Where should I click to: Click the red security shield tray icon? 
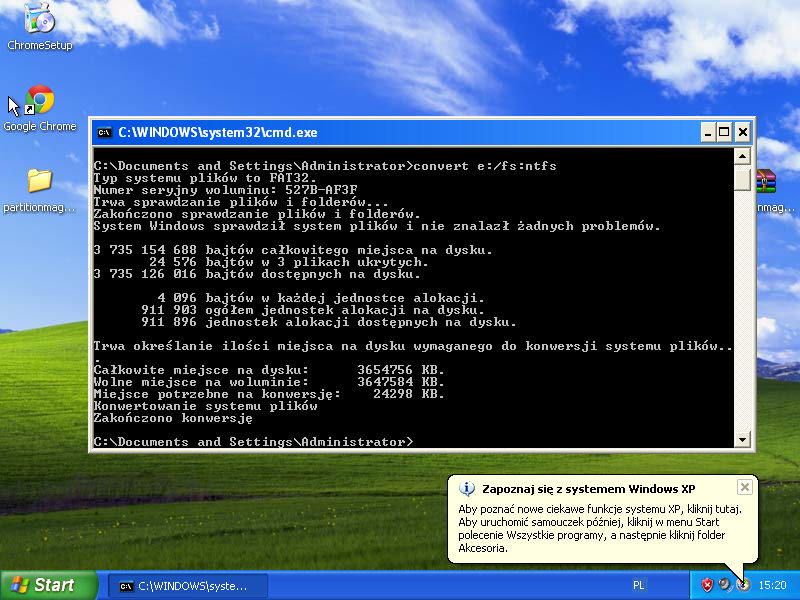pos(707,584)
